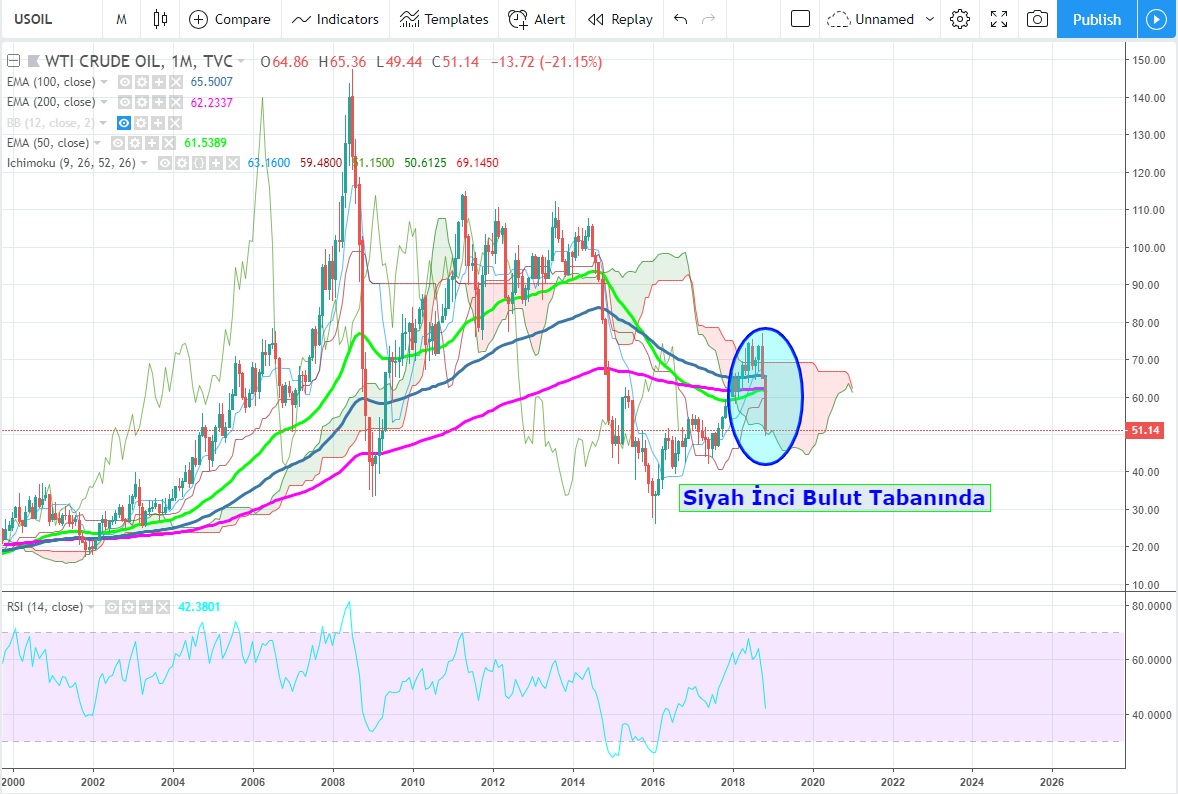1178x794 pixels.
Task: Open Ichimoku source code braces icon
Action: [x=198, y=163]
